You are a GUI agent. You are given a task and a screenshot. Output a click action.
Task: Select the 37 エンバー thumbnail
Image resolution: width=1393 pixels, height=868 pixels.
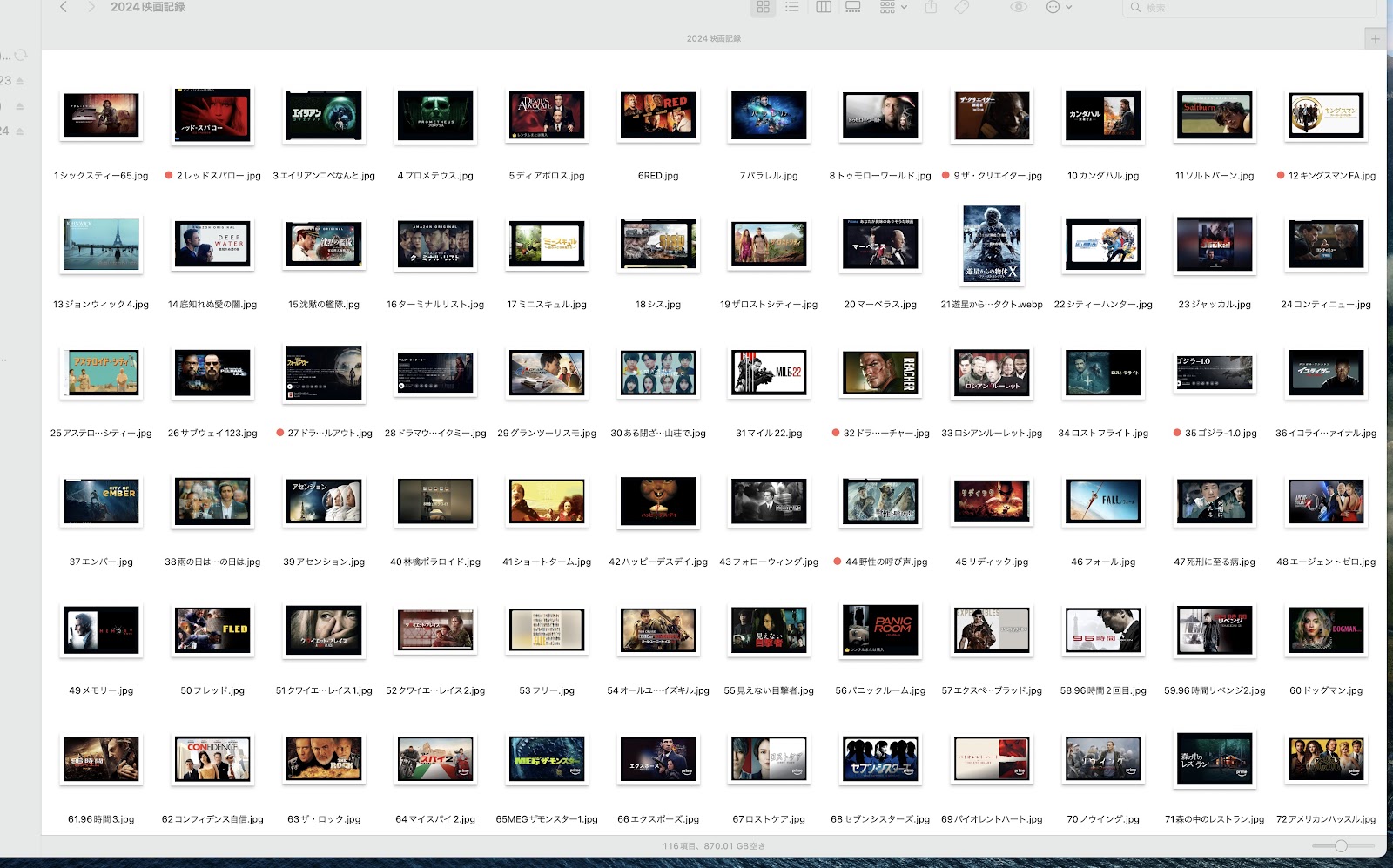click(x=101, y=501)
